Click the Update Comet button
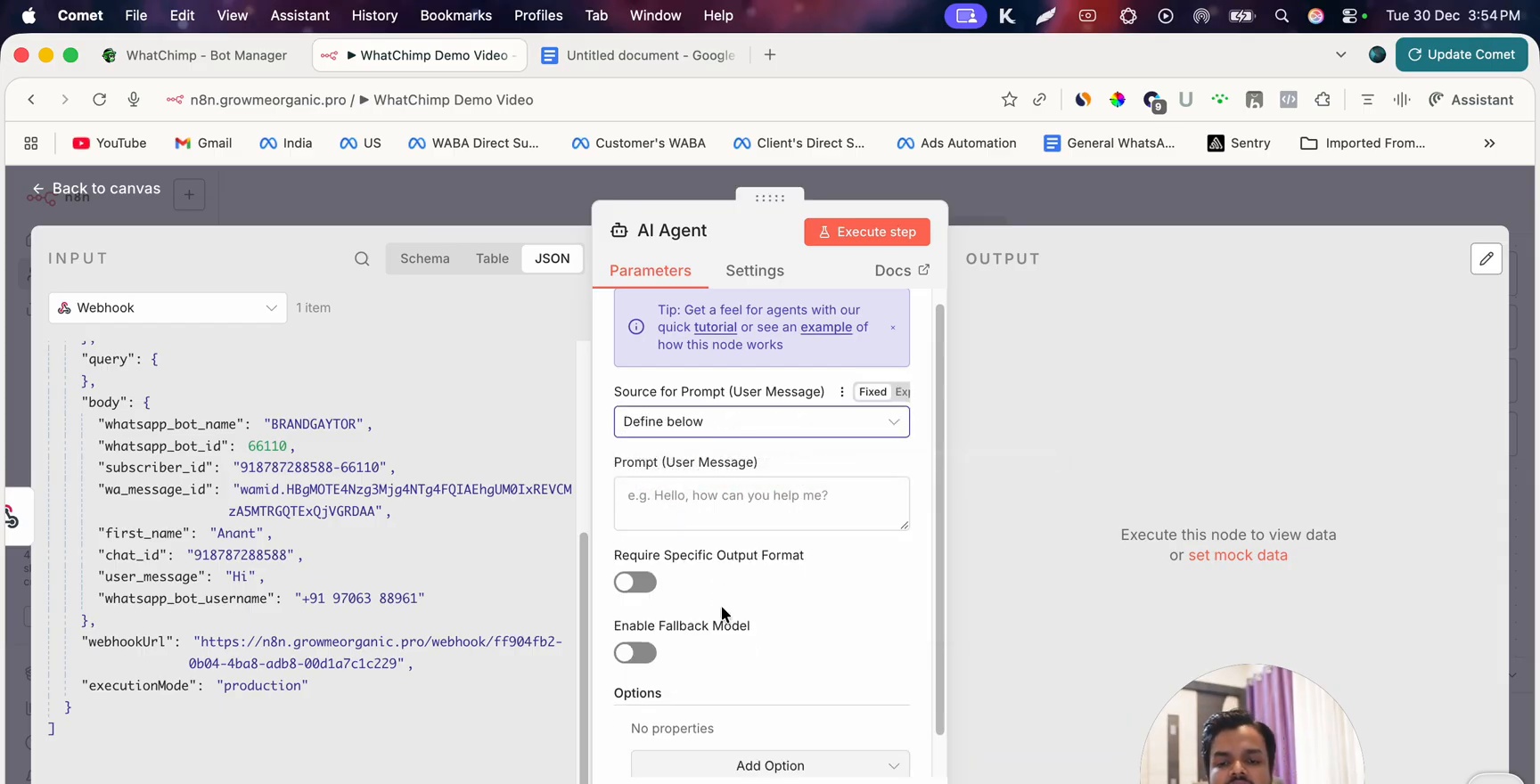1540x784 pixels. [1462, 54]
